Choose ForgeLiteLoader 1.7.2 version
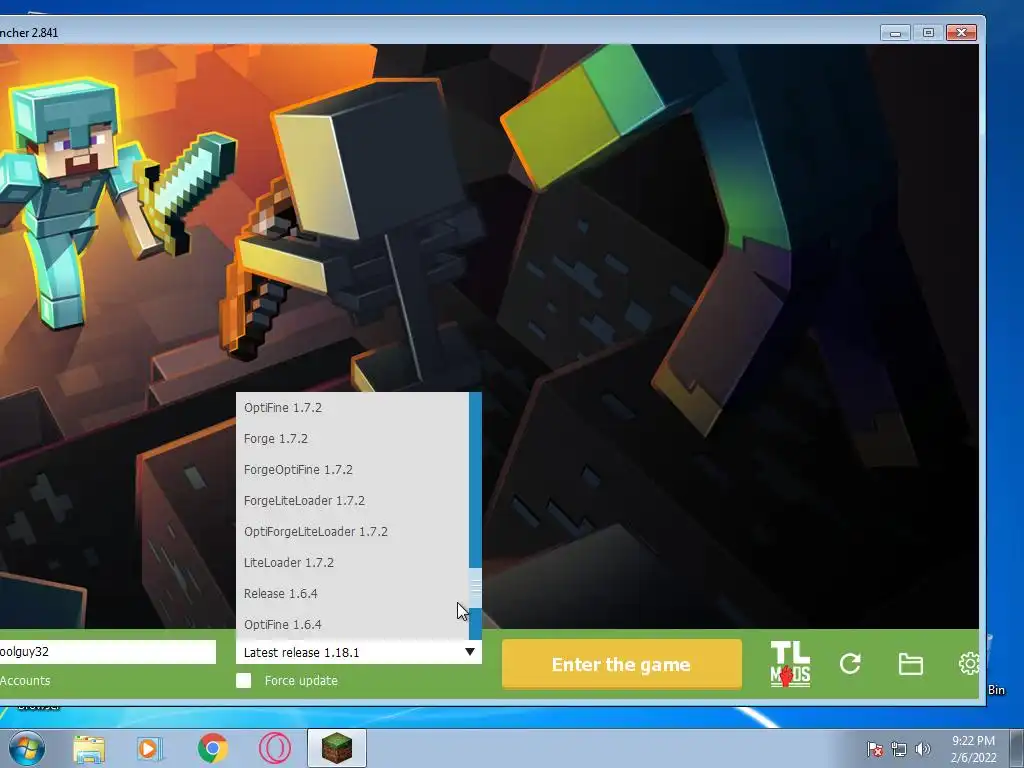The height and width of the screenshot is (768, 1024). click(353, 501)
